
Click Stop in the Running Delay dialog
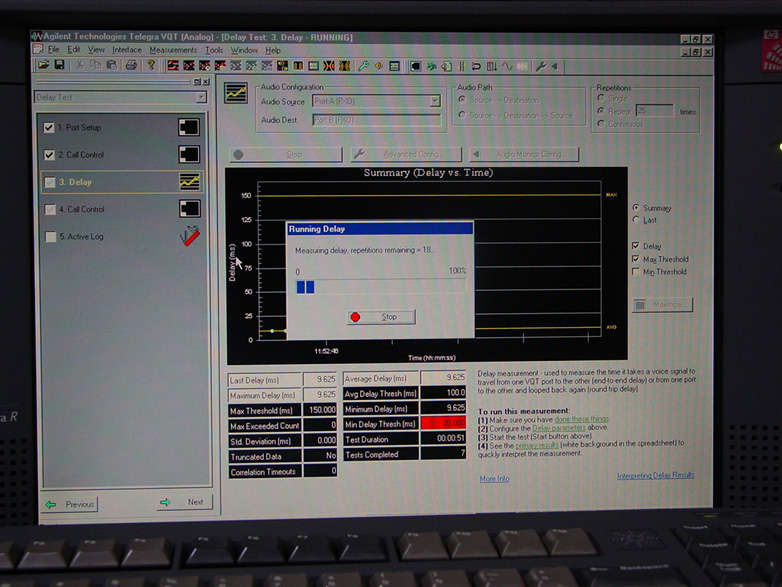(x=381, y=317)
